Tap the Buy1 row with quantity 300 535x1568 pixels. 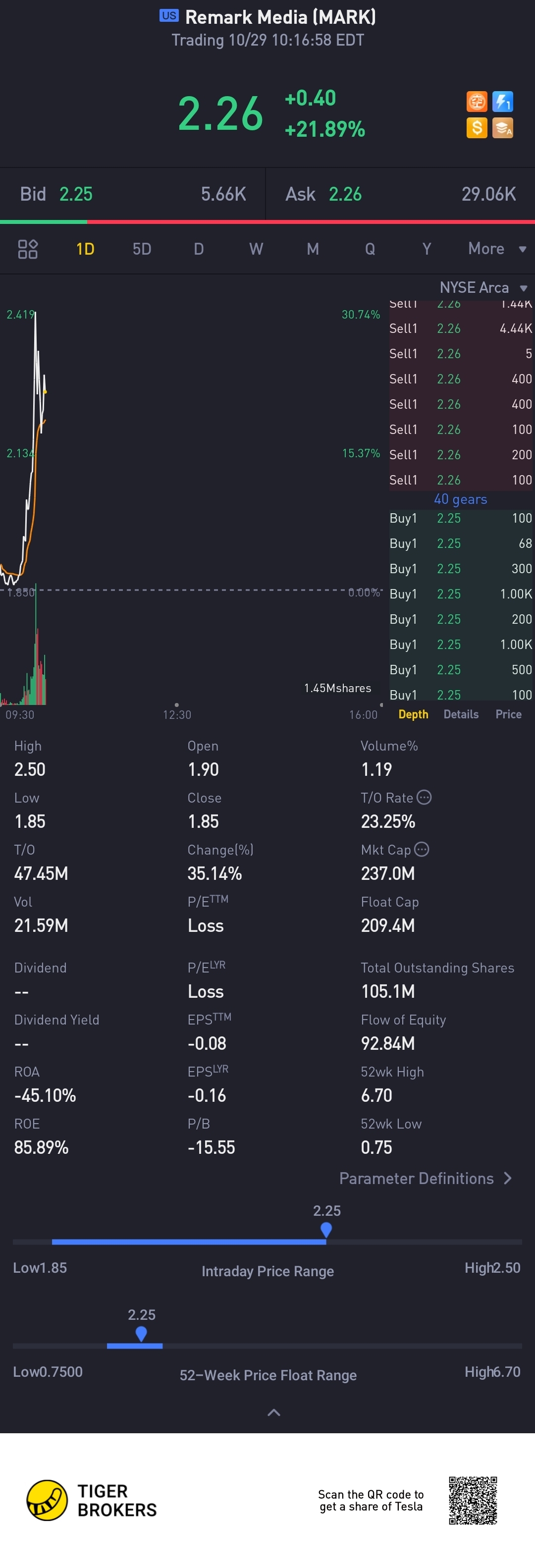[461, 569]
